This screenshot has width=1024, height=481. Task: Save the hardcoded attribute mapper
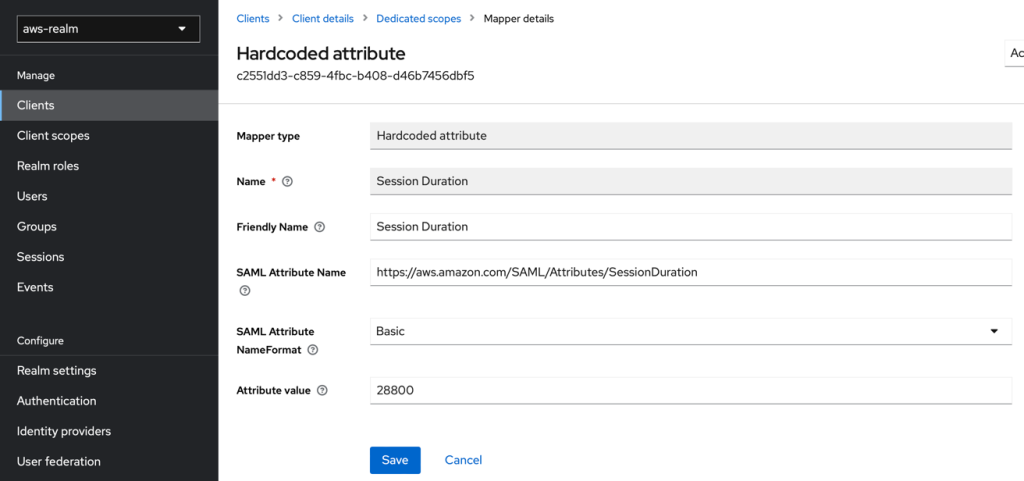click(395, 460)
